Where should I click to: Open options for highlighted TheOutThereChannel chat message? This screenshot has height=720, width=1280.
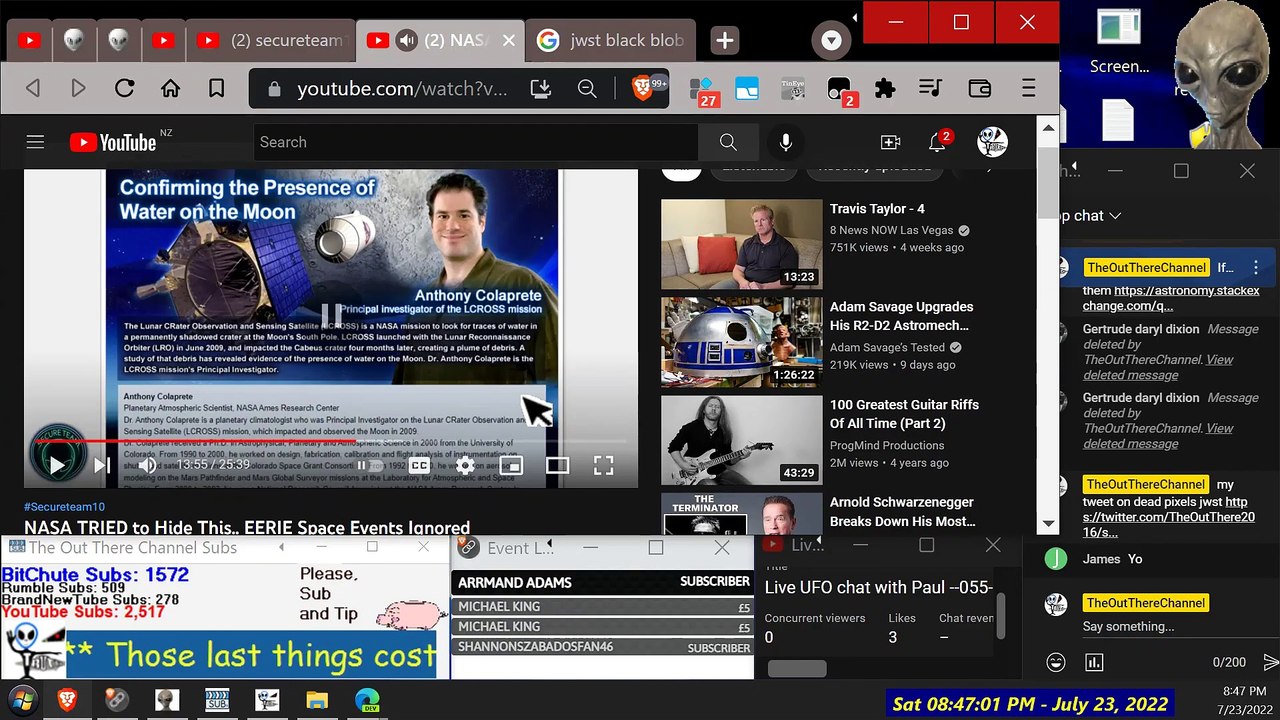1255,267
